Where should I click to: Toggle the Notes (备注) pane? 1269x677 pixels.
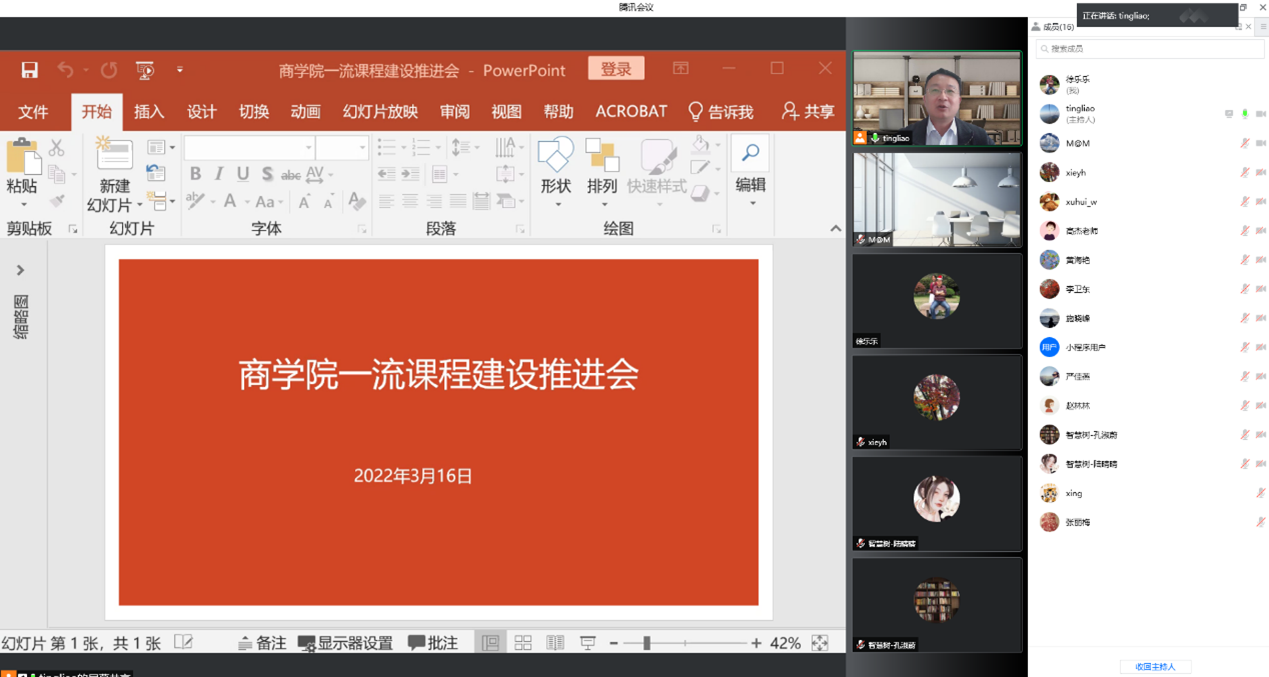pyautogui.click(x=262, y=643)
